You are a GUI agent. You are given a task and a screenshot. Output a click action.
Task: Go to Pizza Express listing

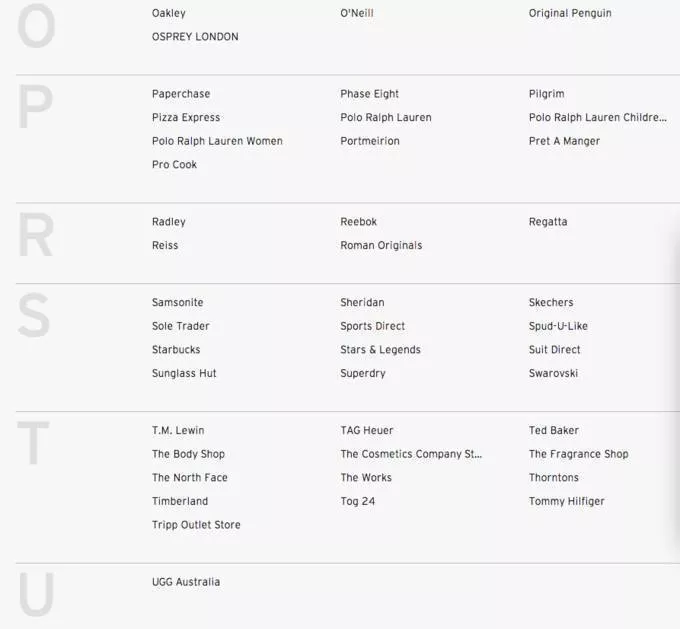coord(186,118)
